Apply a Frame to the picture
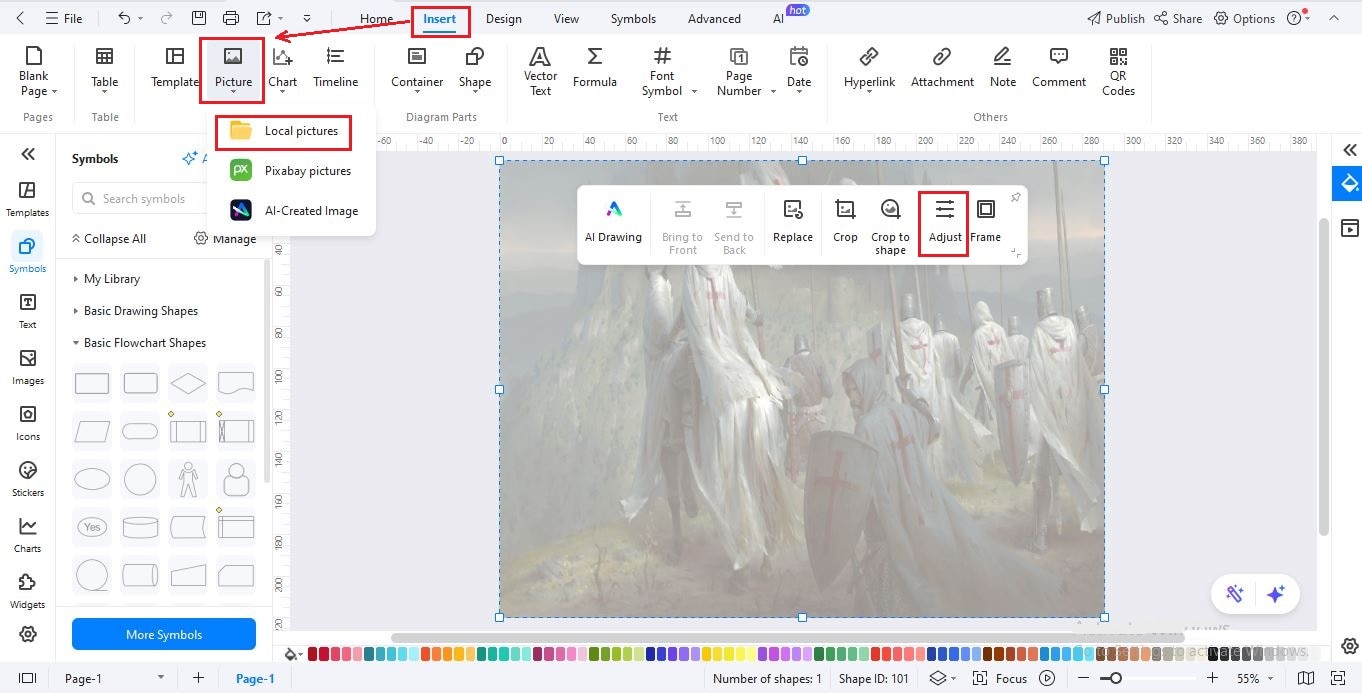 [x=985, y=221]
